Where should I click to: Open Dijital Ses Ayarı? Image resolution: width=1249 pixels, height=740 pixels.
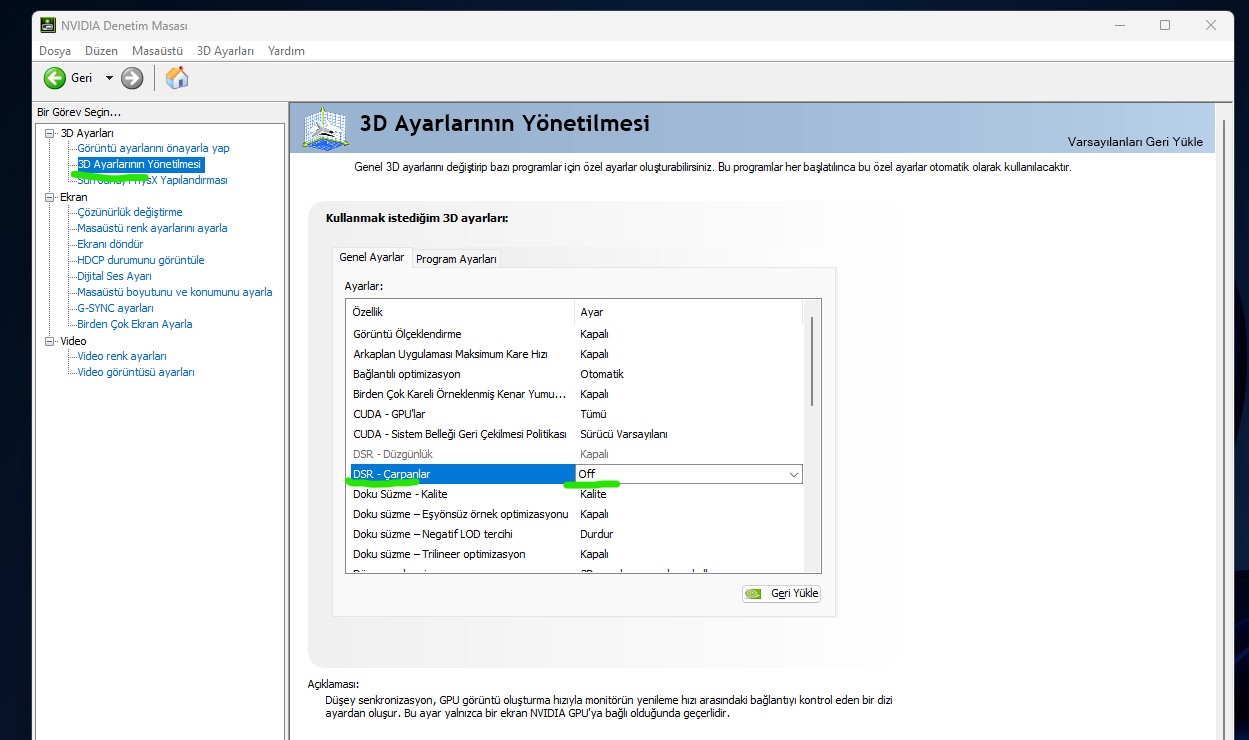point(114,276)
